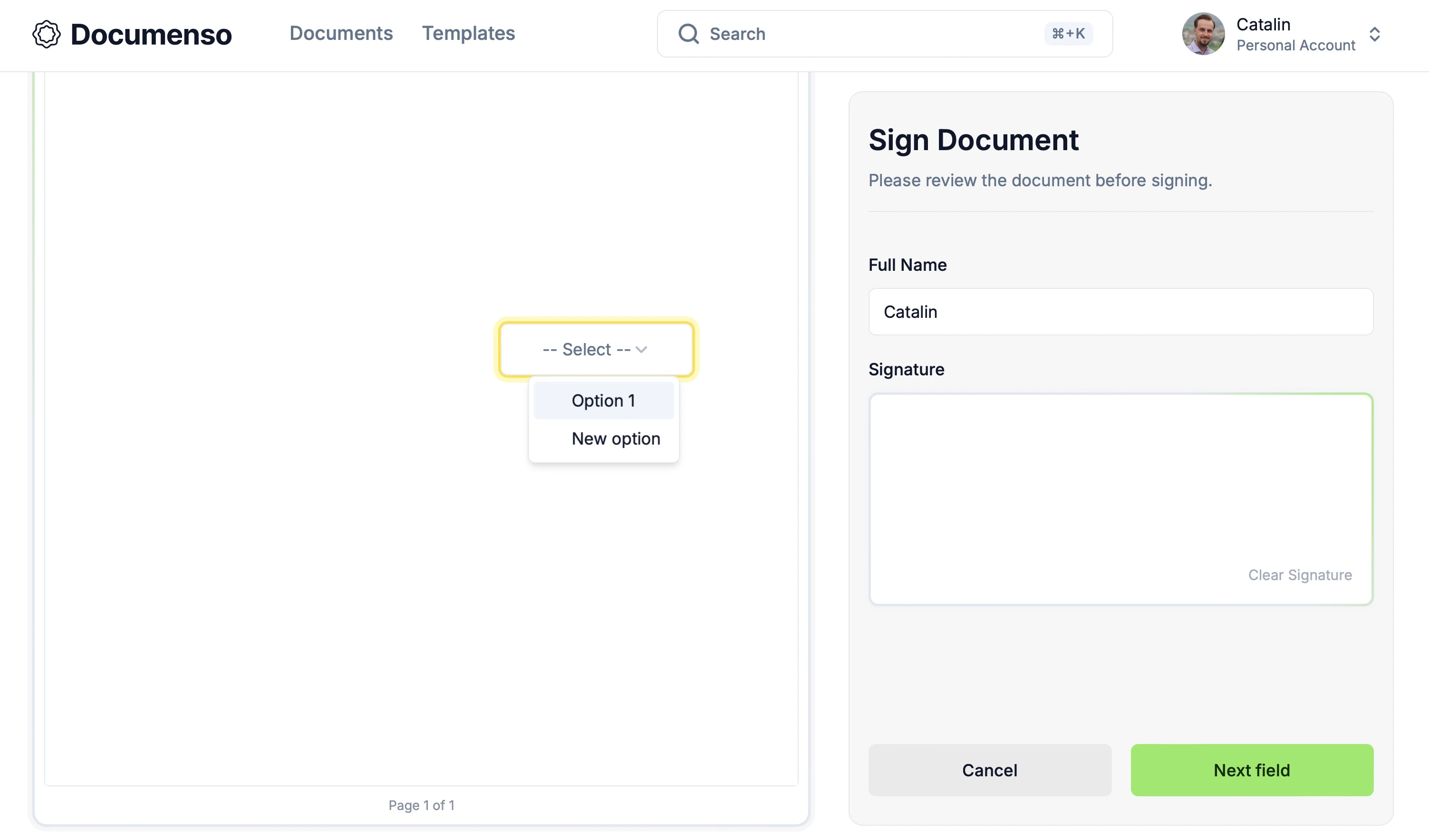Click the ⌘+K shortcut badge
The image size is (1429, 840).
click(1068, 34)
